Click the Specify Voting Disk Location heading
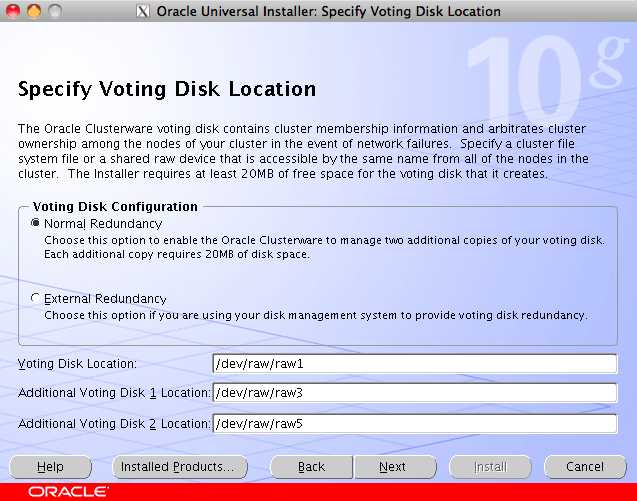Screen dimensions: 637x501 coord(167,90)
